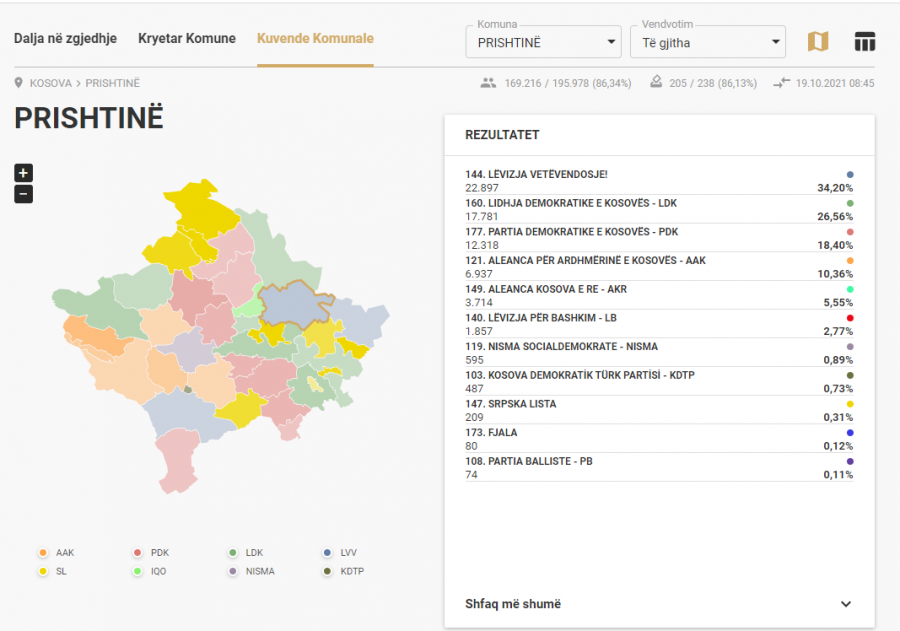This screenshot has height=631, width=900.
Task: Expand Shfaq më shumë section
Action: tap(660, 604)
